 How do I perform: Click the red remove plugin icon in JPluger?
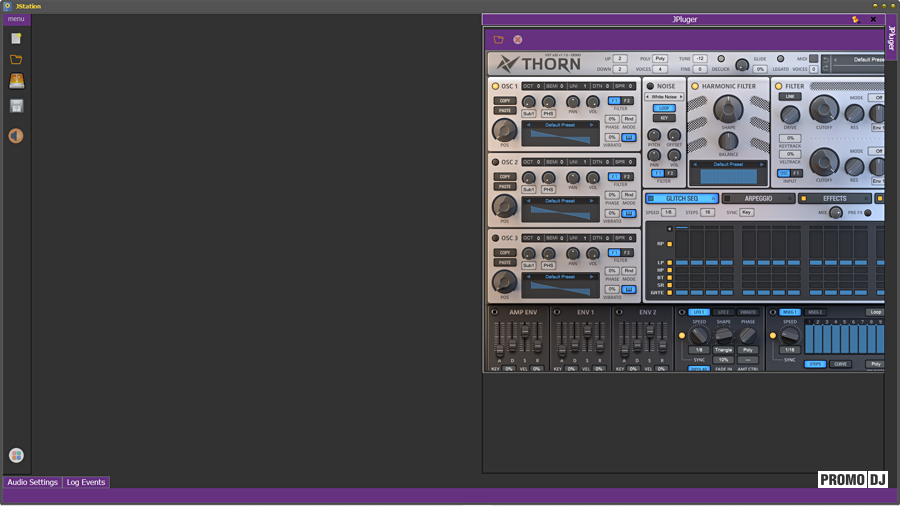[x=518, y=40]
